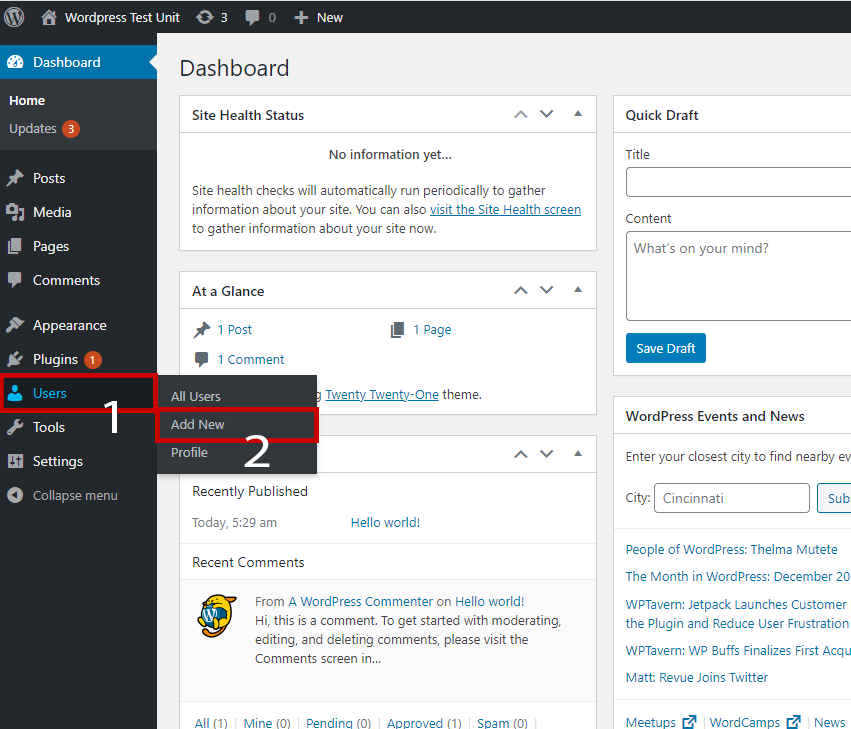Click the Dashboard gauge icon in sidebar
The image size is (851, 729).
coord(15,62)
